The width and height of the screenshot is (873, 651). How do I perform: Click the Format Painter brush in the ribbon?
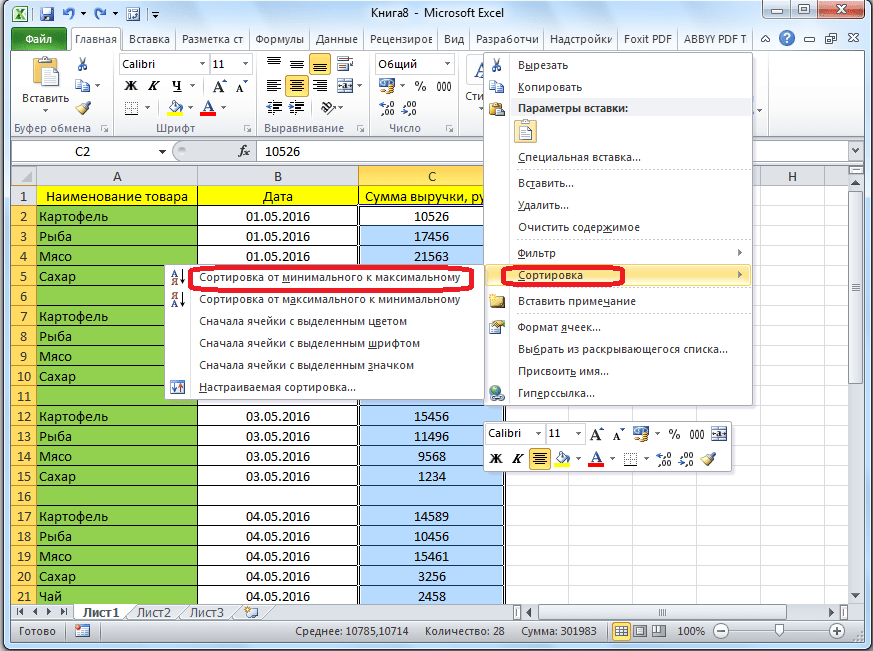coord(83,108)
